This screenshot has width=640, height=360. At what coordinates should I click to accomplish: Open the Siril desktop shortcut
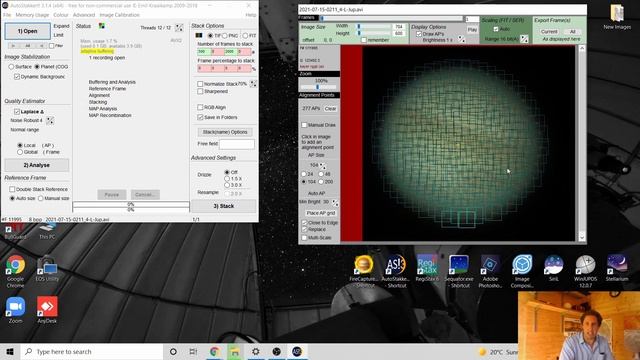(x=554, y=268)
